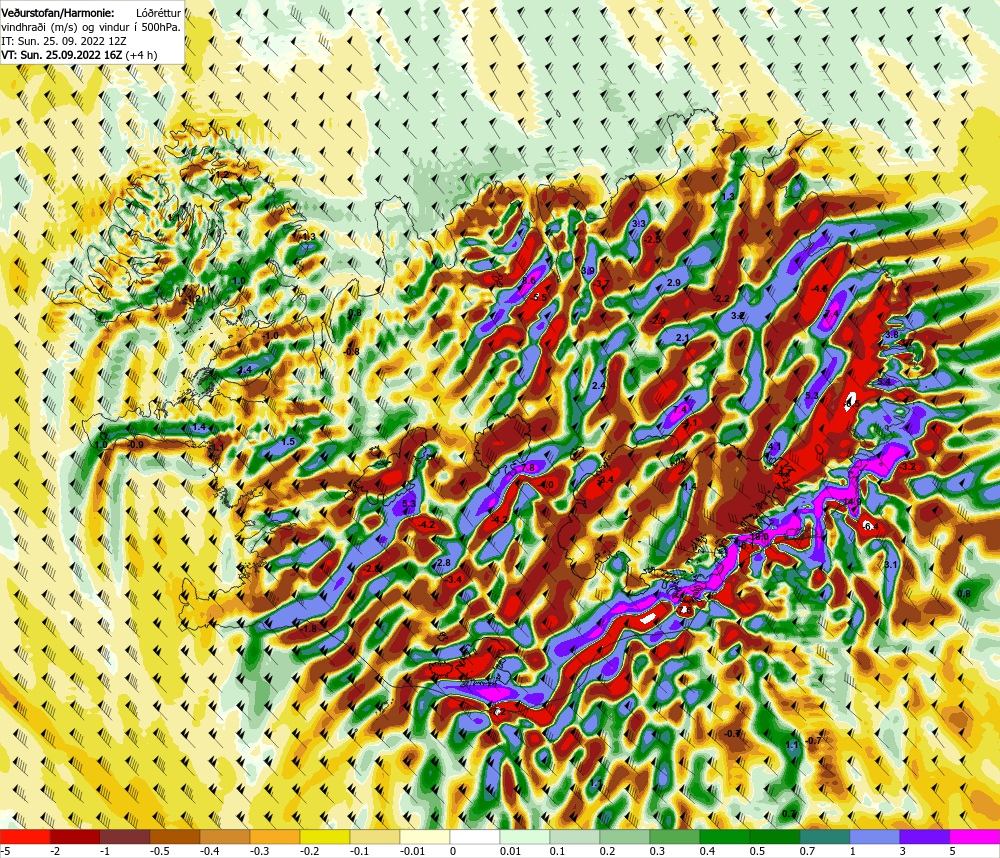This screenshot has height=858, width=1000.
Task: Click the yellow legend swatch between -0.2 and -0.1
Action: (x=325, y=836)
